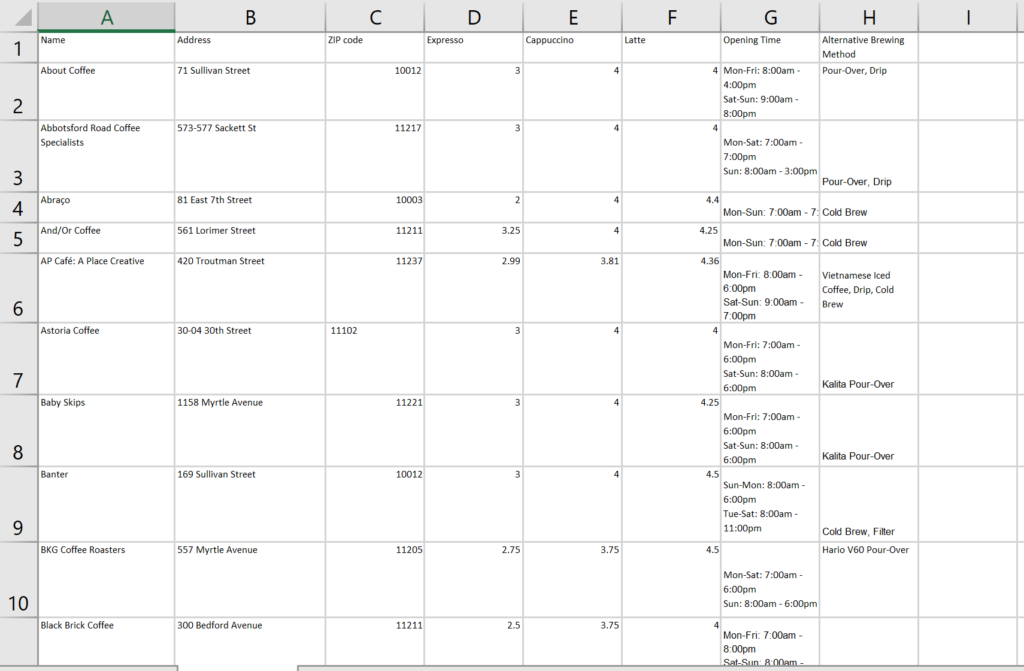
Task: Click the row 6 header
Action: click(x=18, y=288)
